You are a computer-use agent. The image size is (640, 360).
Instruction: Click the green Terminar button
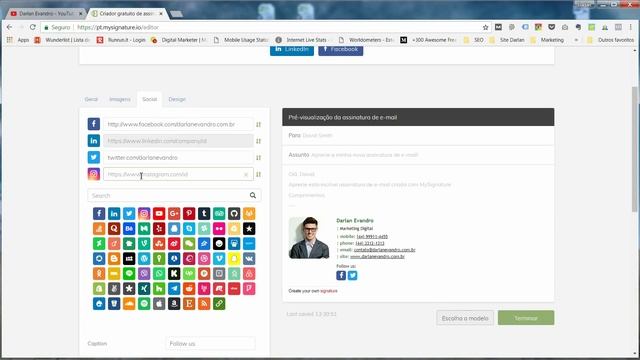tap(526, 318)
